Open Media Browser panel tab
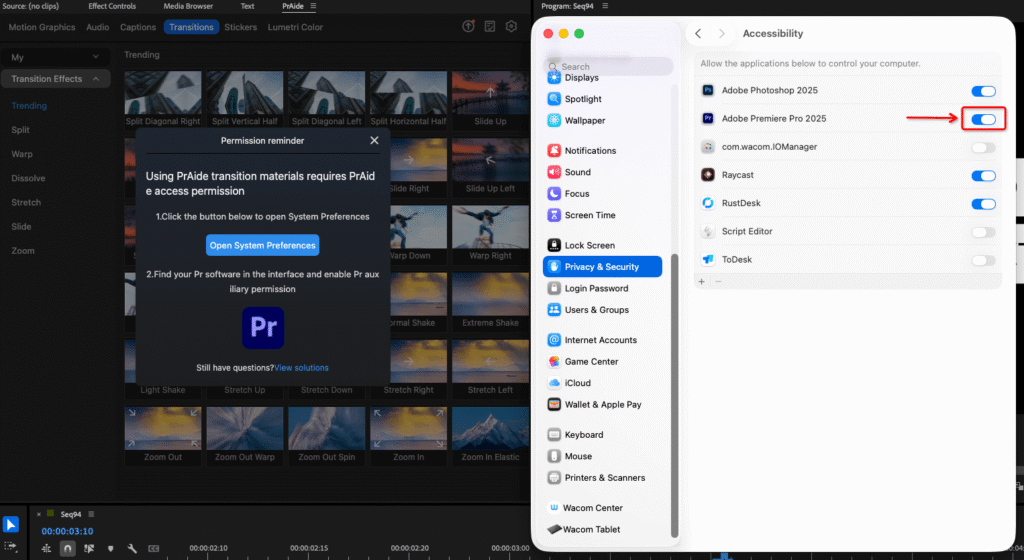Image resolution: width=1024 pixels, height=560 pixels. pos(188,6)
